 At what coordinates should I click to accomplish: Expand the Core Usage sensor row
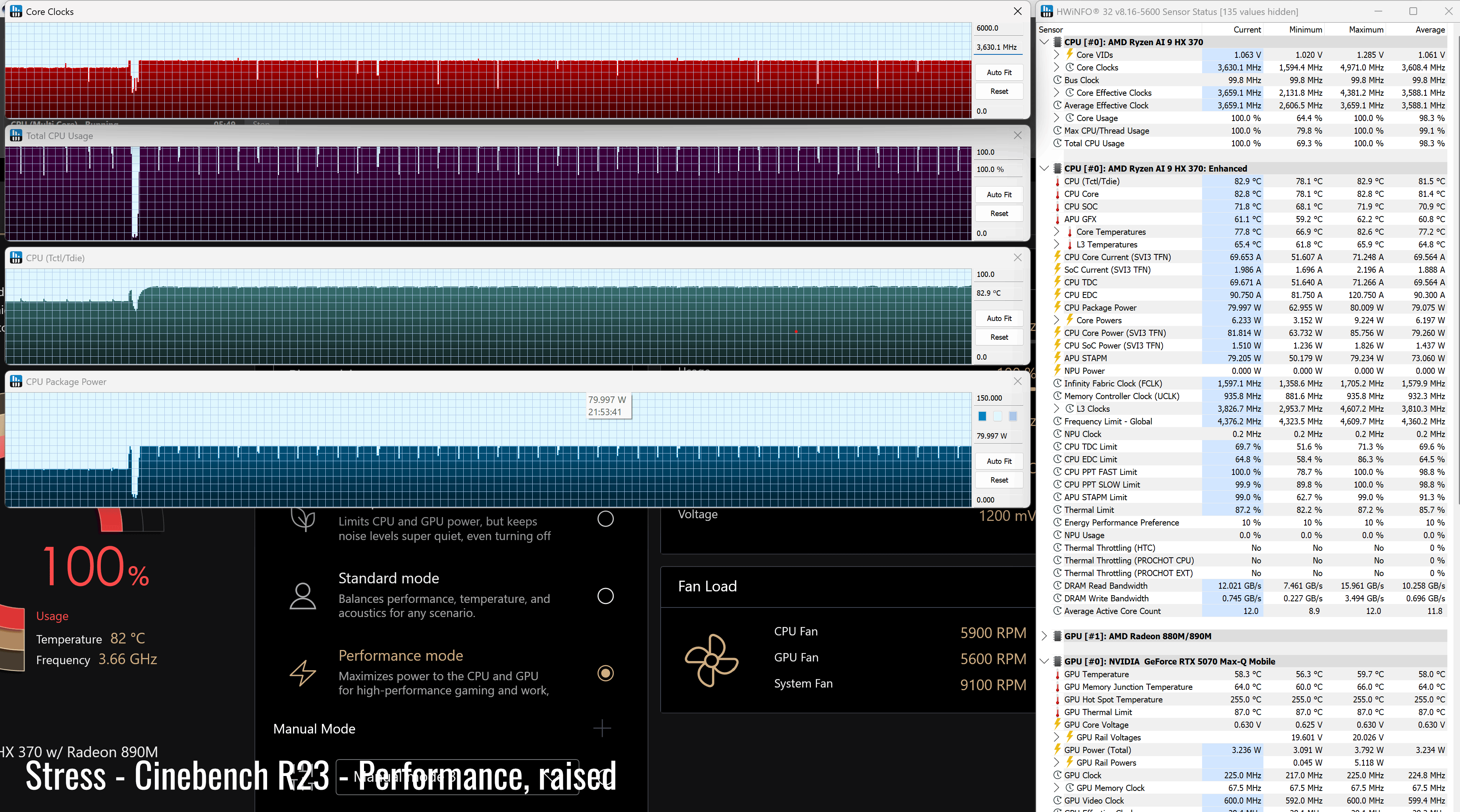tap(1056, 118)
